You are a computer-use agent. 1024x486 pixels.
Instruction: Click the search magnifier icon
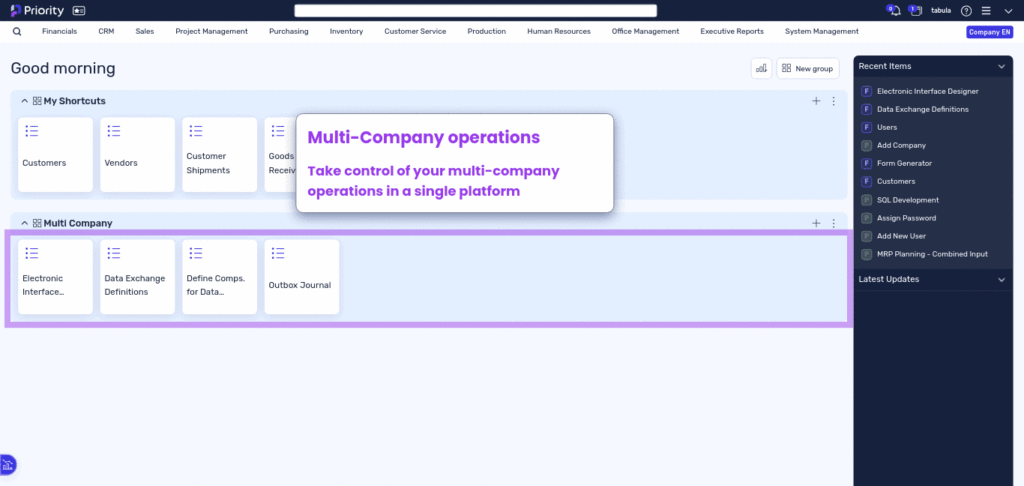tap(17, 31)
